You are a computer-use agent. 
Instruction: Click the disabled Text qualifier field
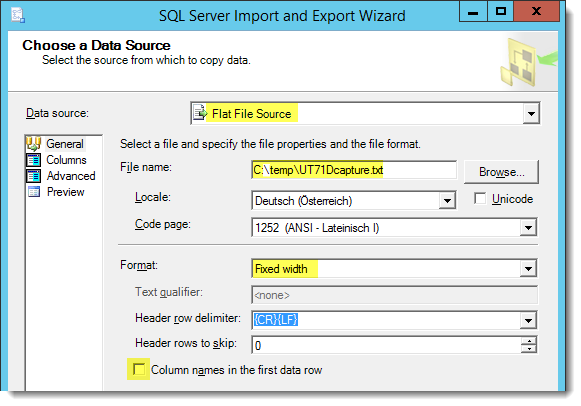click(x=394, y=295)
